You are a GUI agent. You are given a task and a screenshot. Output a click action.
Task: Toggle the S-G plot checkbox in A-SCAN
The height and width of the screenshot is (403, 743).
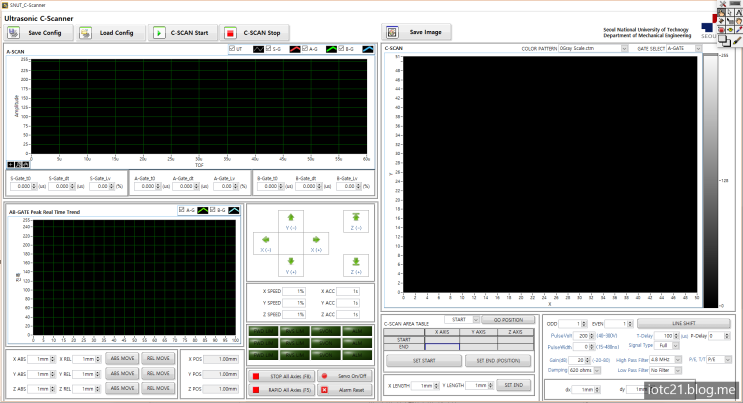click(269, 48)
